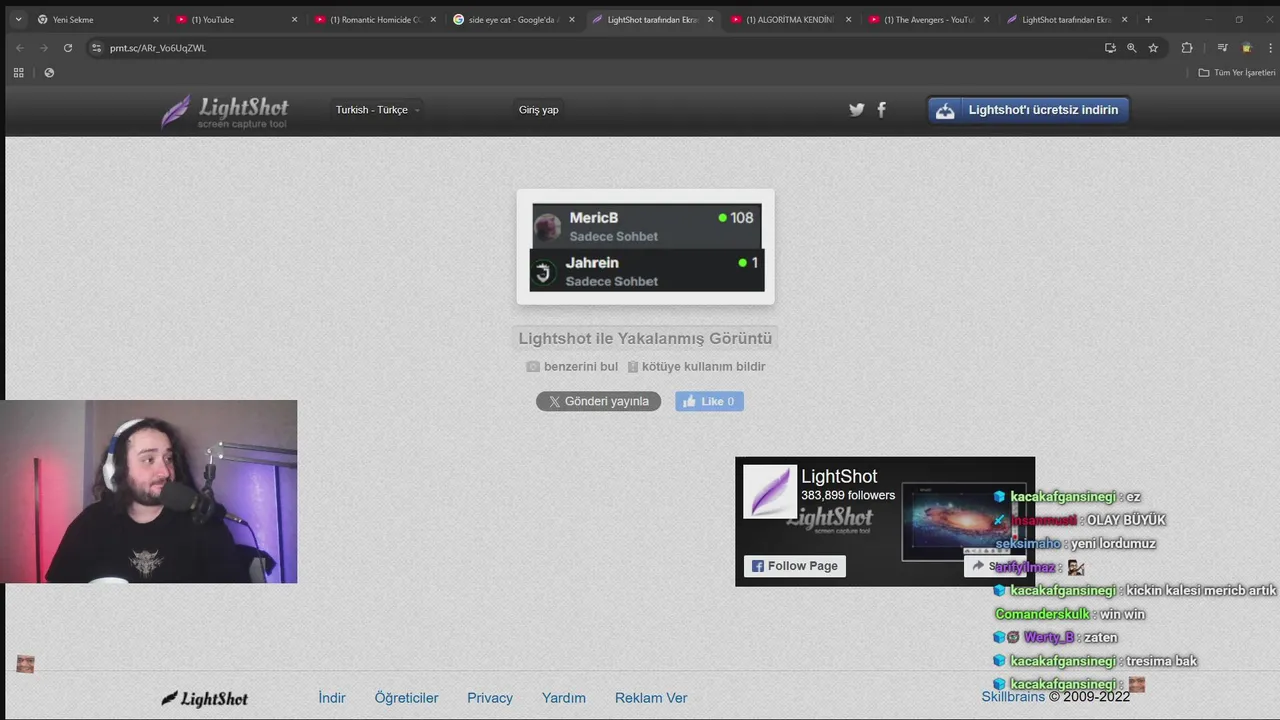The height and width of the screenshot is (720, 1280).
Task: Switch to the ALGORİTMA KENDİNİ tab
Action: pos(790,19)
